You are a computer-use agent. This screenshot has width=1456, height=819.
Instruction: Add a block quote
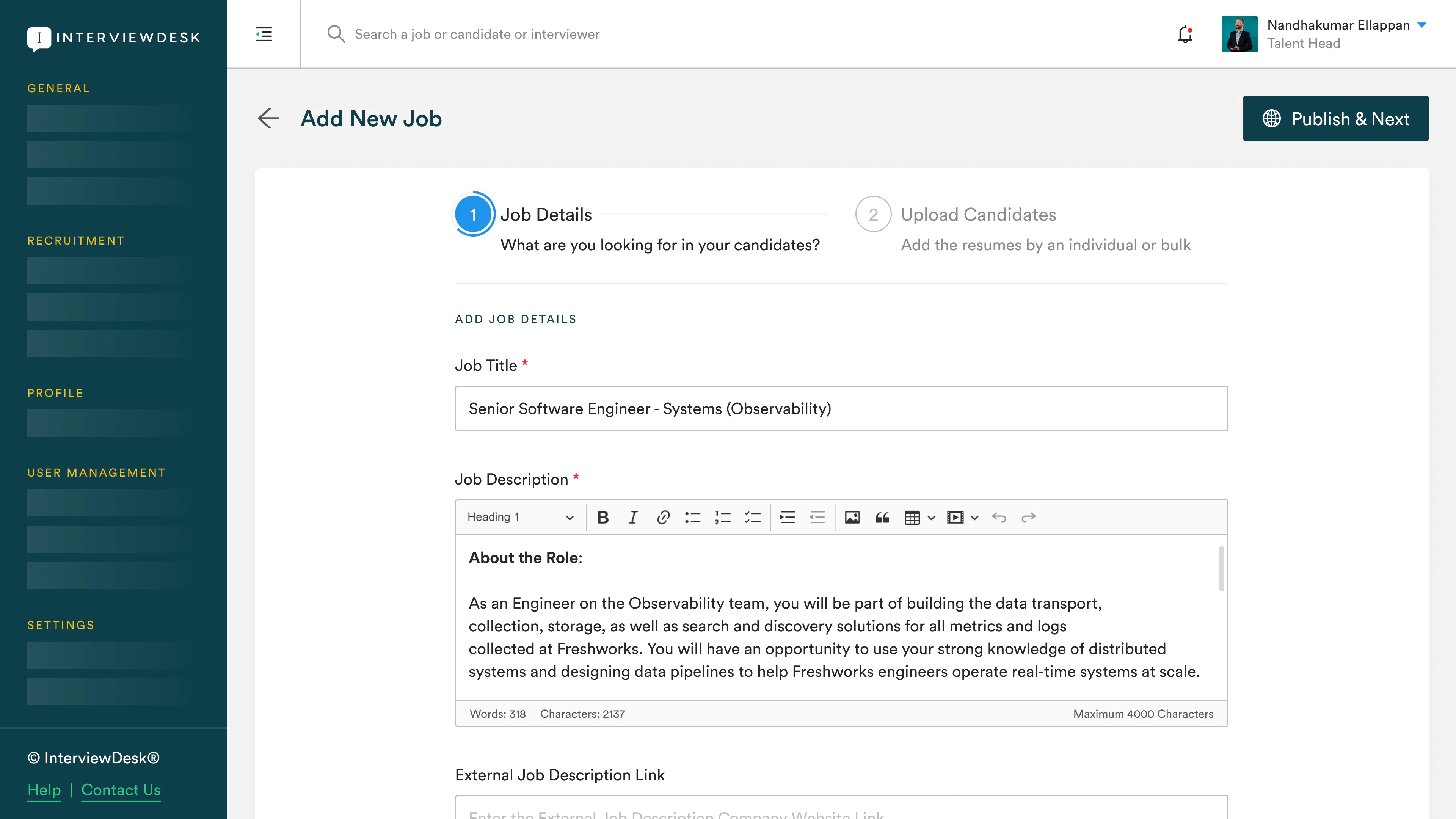[882, 517]
